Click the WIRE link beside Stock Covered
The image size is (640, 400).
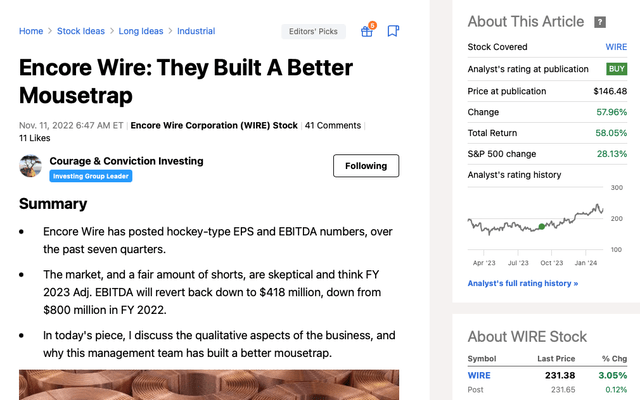[616, 47]
